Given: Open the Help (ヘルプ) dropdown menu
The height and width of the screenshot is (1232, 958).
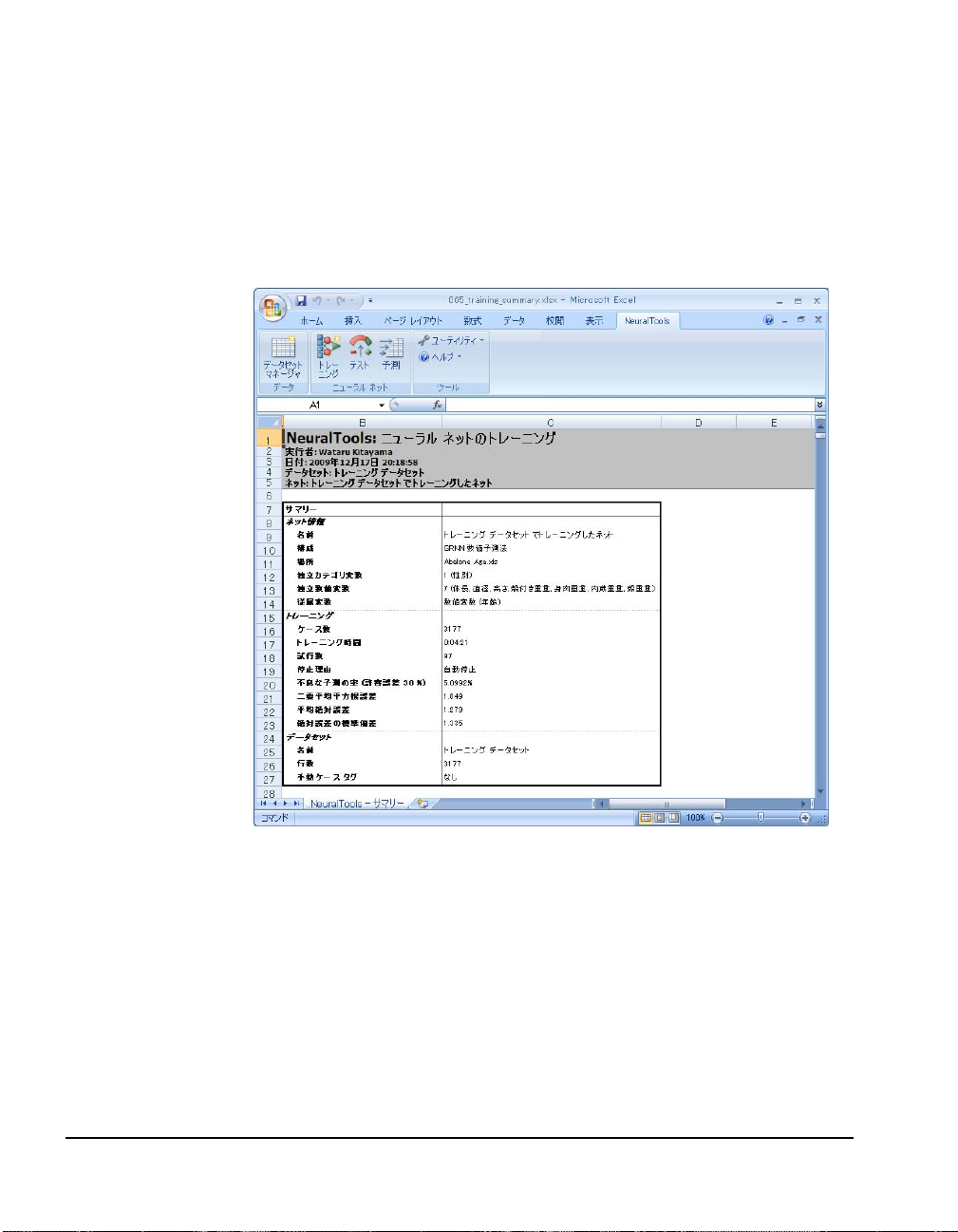Looking at the screenshot, I should tap(441, 357).
